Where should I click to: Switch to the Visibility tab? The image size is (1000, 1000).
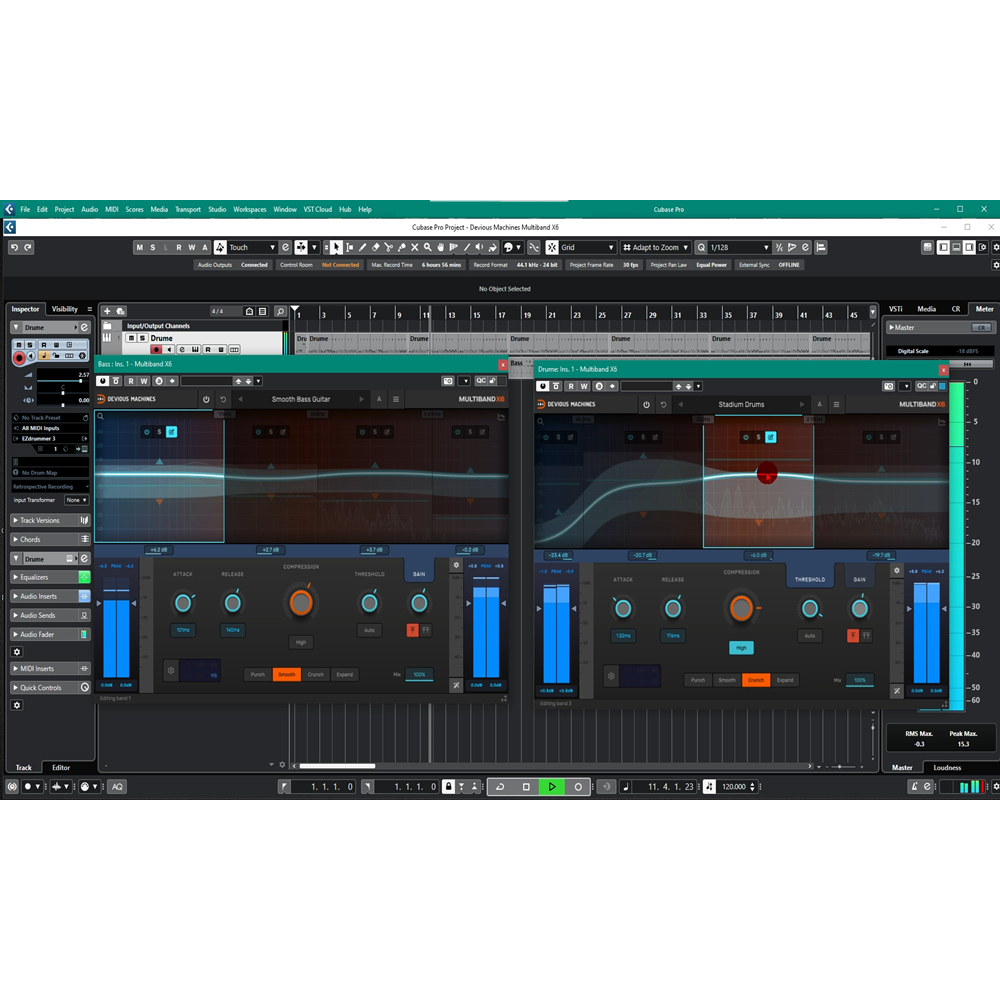tap(65, 309)
